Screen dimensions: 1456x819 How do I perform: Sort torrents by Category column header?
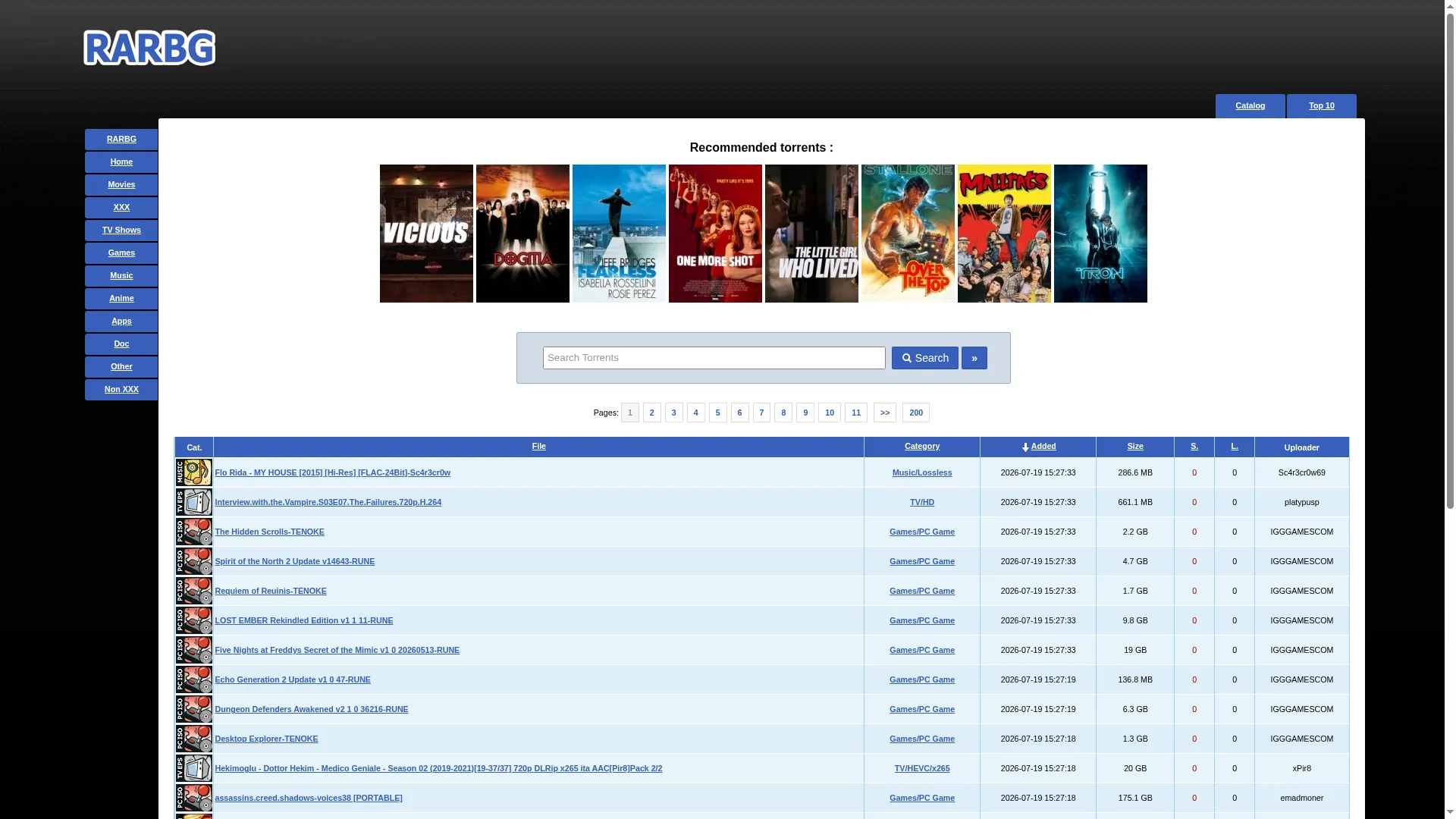tap(922, 446)
